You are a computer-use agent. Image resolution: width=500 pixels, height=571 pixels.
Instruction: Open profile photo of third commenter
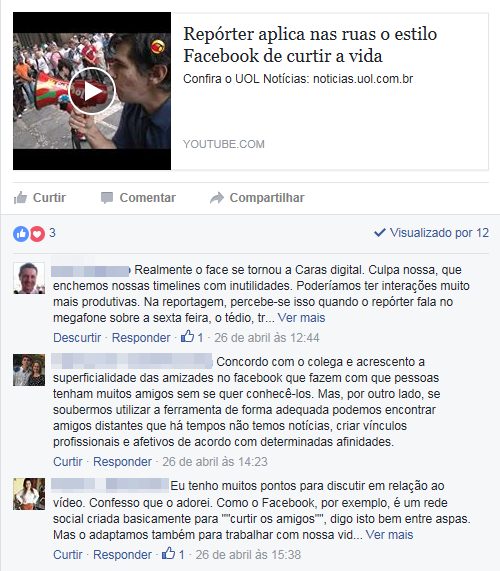pos(29,494)
